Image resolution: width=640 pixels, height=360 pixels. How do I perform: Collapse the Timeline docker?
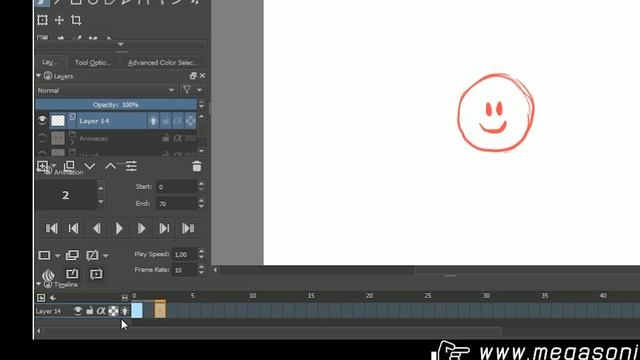(38, 284)
